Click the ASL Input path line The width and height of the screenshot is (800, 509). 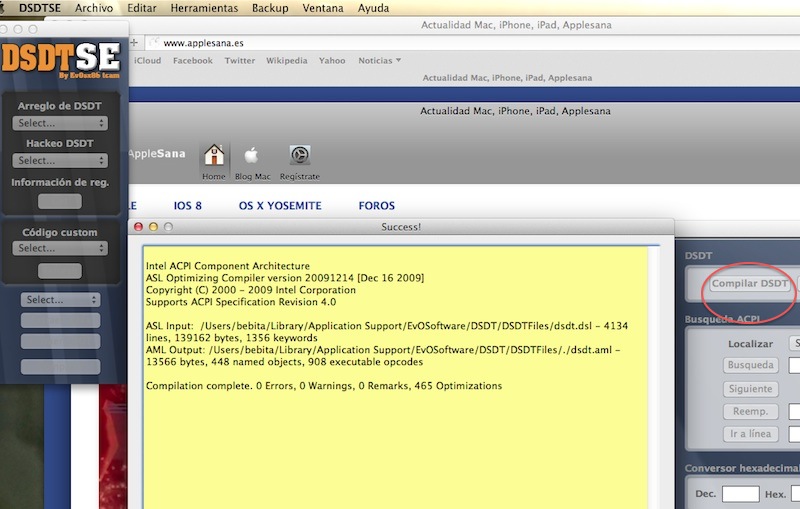387,332
